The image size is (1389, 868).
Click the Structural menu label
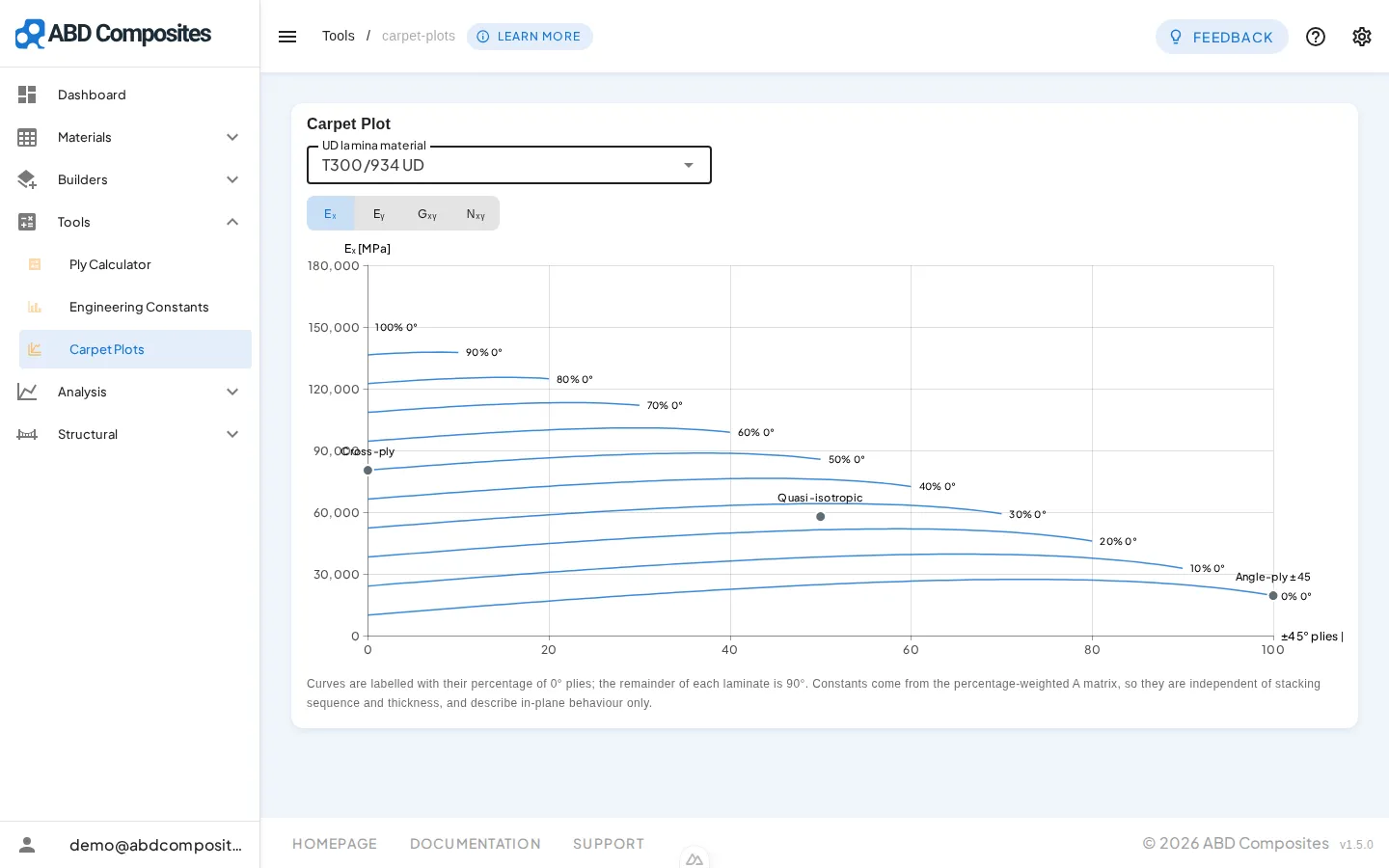88,434
